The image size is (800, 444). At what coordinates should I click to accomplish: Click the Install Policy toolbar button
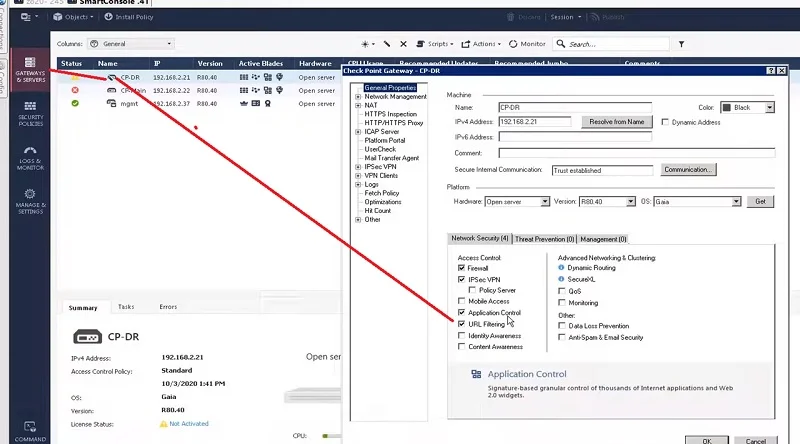coord(129,17)
